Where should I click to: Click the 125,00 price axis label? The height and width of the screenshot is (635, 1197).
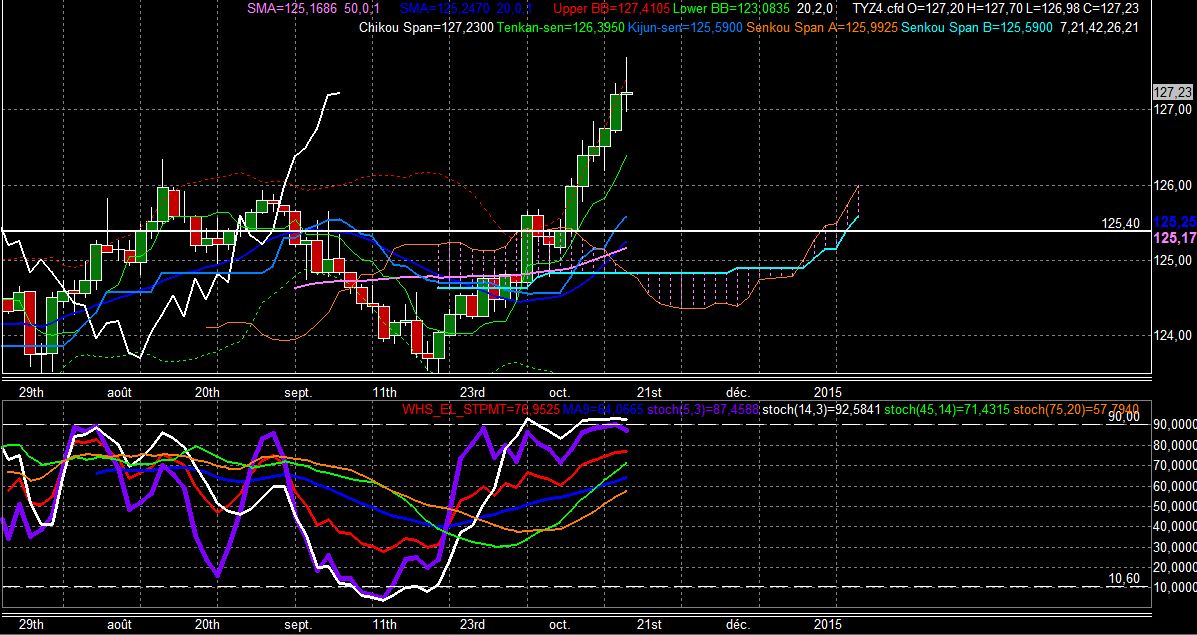point(1172,261)
